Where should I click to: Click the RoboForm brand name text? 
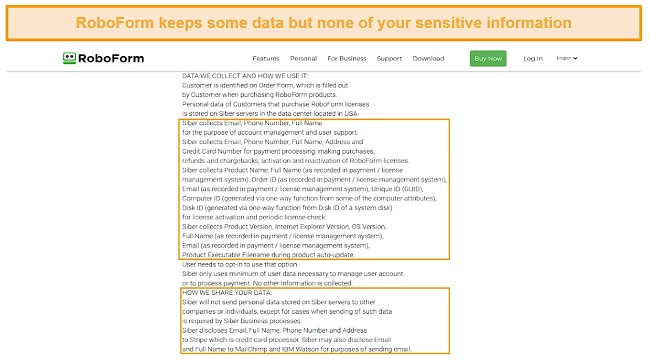click(111, 58)
